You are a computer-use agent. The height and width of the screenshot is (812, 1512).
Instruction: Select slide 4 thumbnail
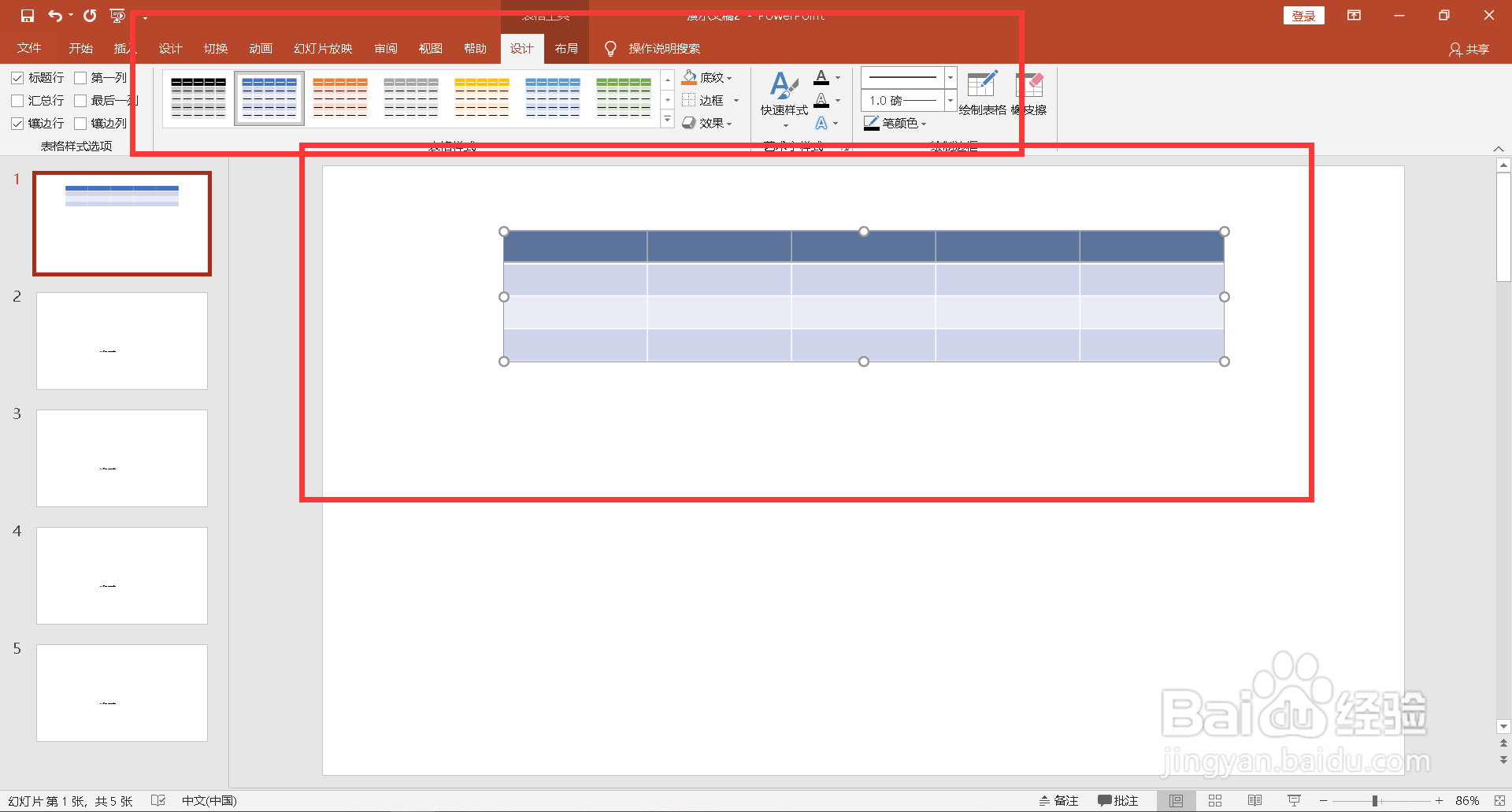tap(122, 576)
